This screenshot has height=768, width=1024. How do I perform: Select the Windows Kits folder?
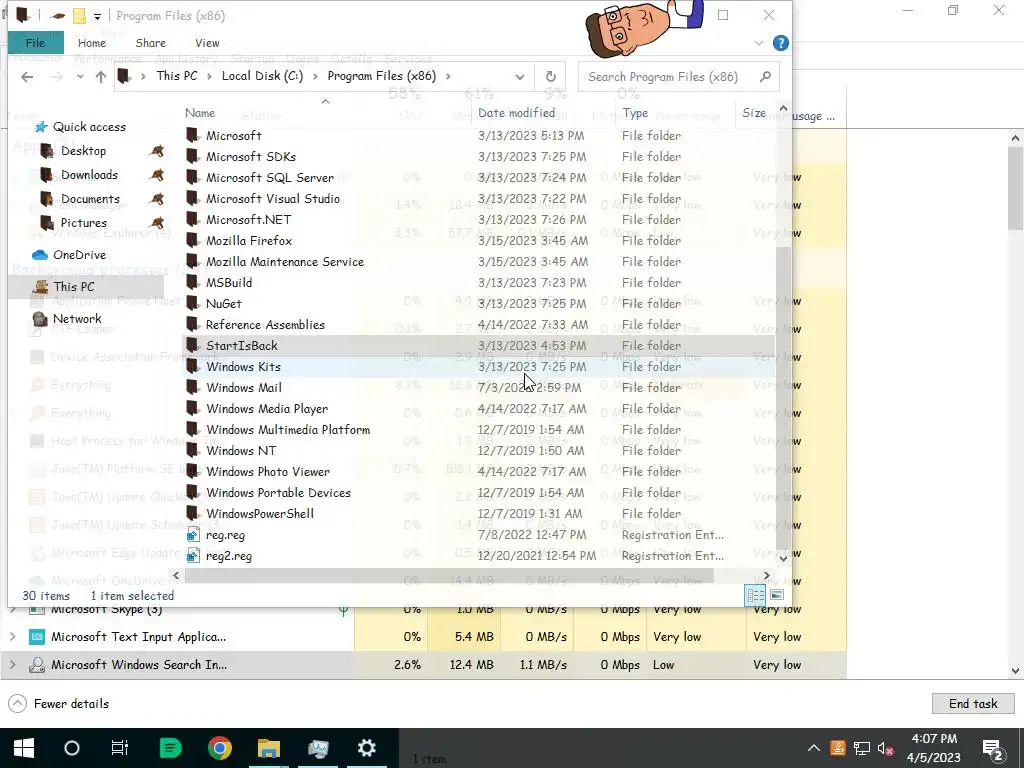(x=243, y=366)
